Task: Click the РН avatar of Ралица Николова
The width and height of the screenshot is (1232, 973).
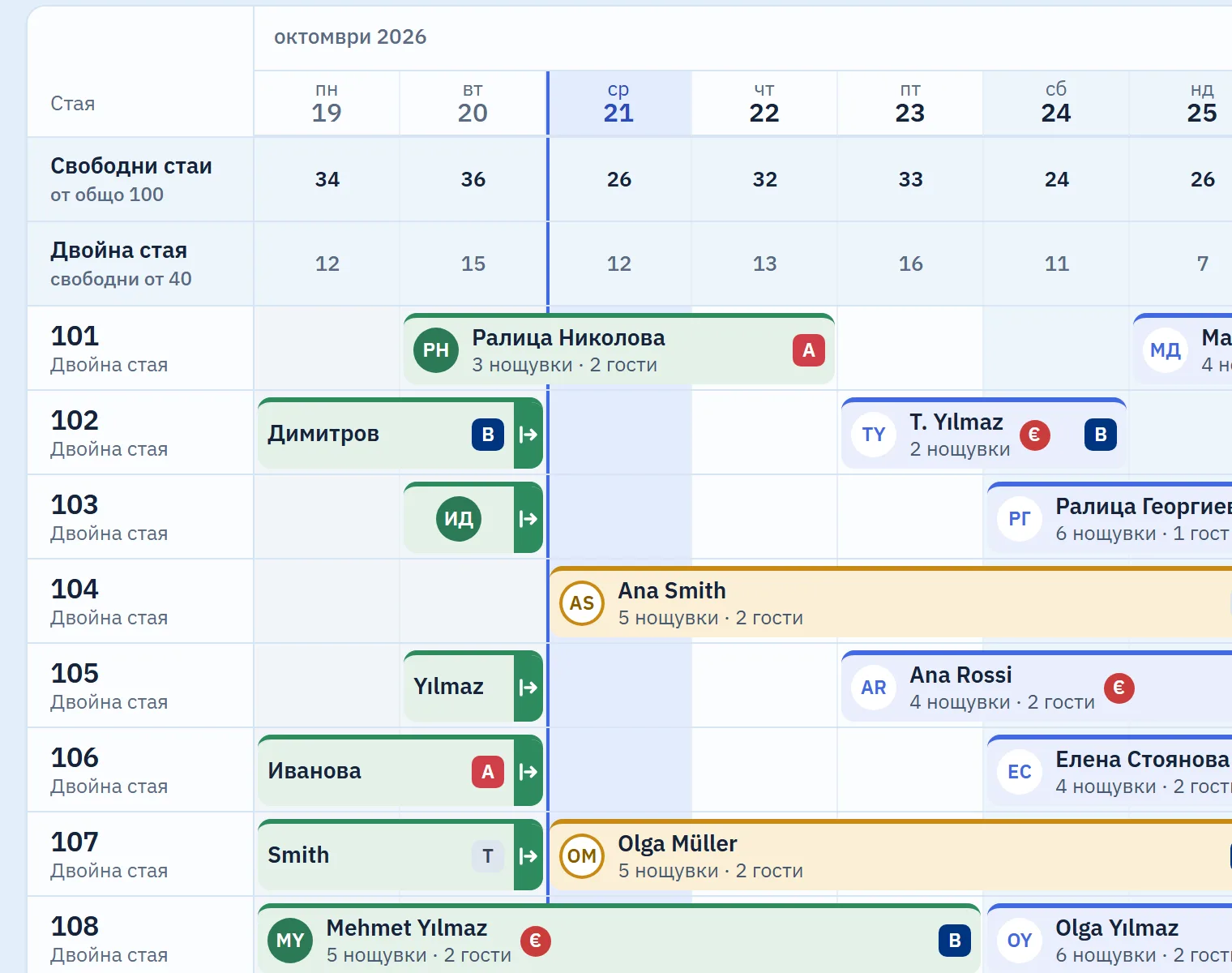Action: tap(436, 350)
